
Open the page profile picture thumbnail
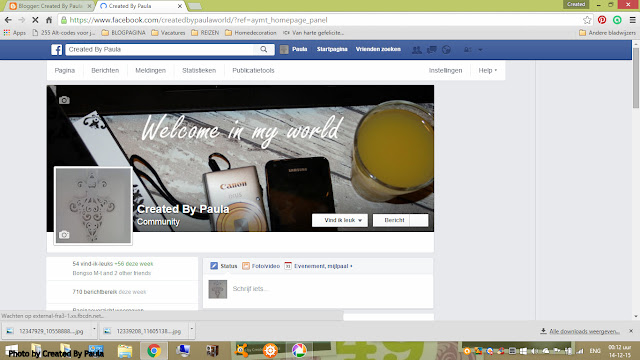pos(93,206)
